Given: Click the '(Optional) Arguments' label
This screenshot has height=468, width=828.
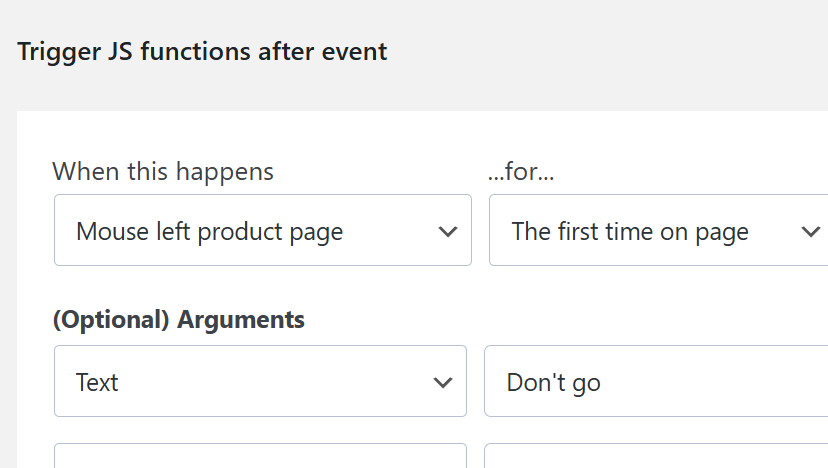Looking at the screenshot, I should [x=179, y=320].
